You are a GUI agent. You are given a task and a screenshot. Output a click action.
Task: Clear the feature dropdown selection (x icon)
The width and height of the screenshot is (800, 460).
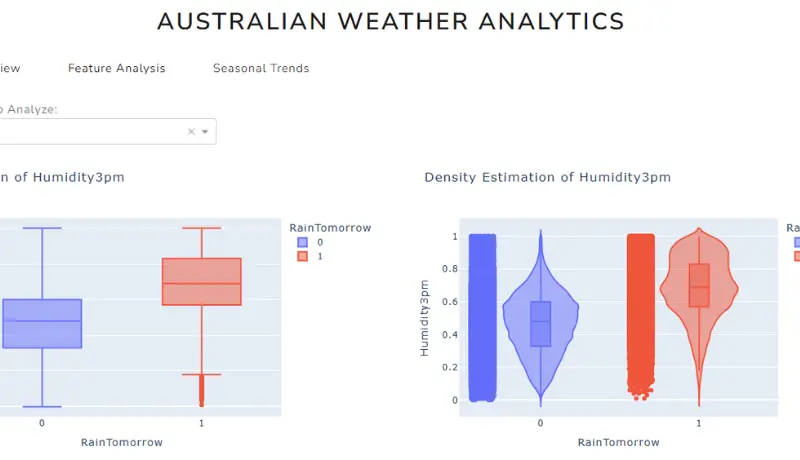(x=191, y=132)
